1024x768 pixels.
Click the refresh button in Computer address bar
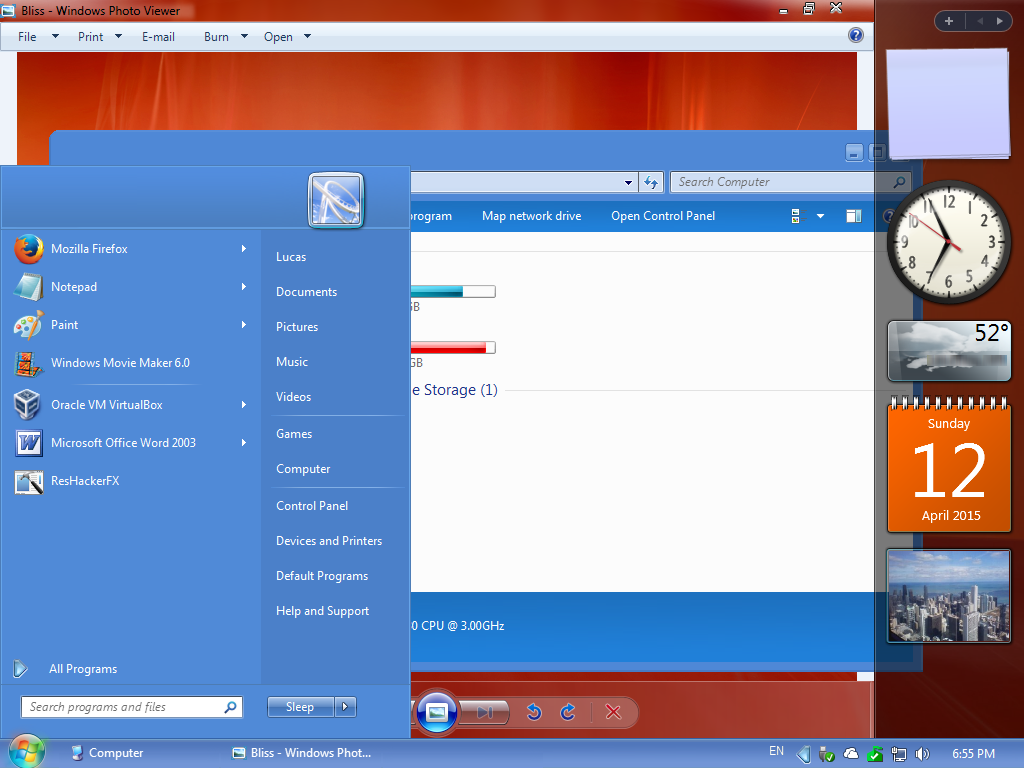coord(651,182)
